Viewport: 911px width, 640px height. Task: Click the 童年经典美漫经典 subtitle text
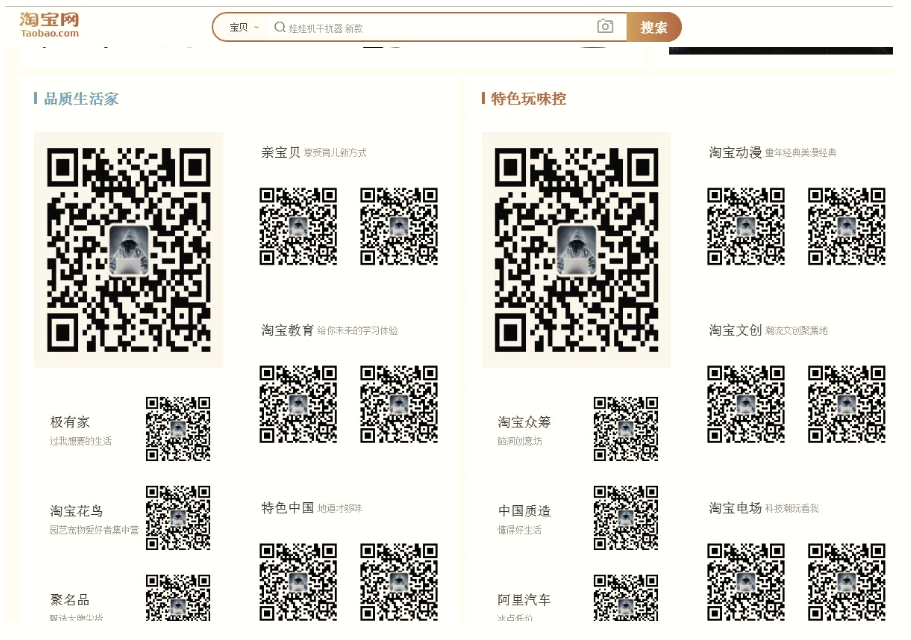click(801, 153)
